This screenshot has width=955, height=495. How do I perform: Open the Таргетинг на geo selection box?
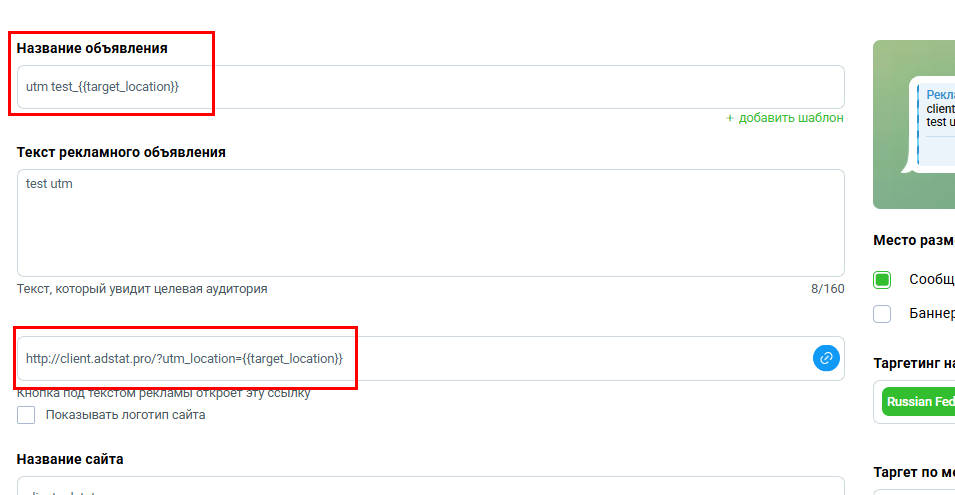pos(914,402)
